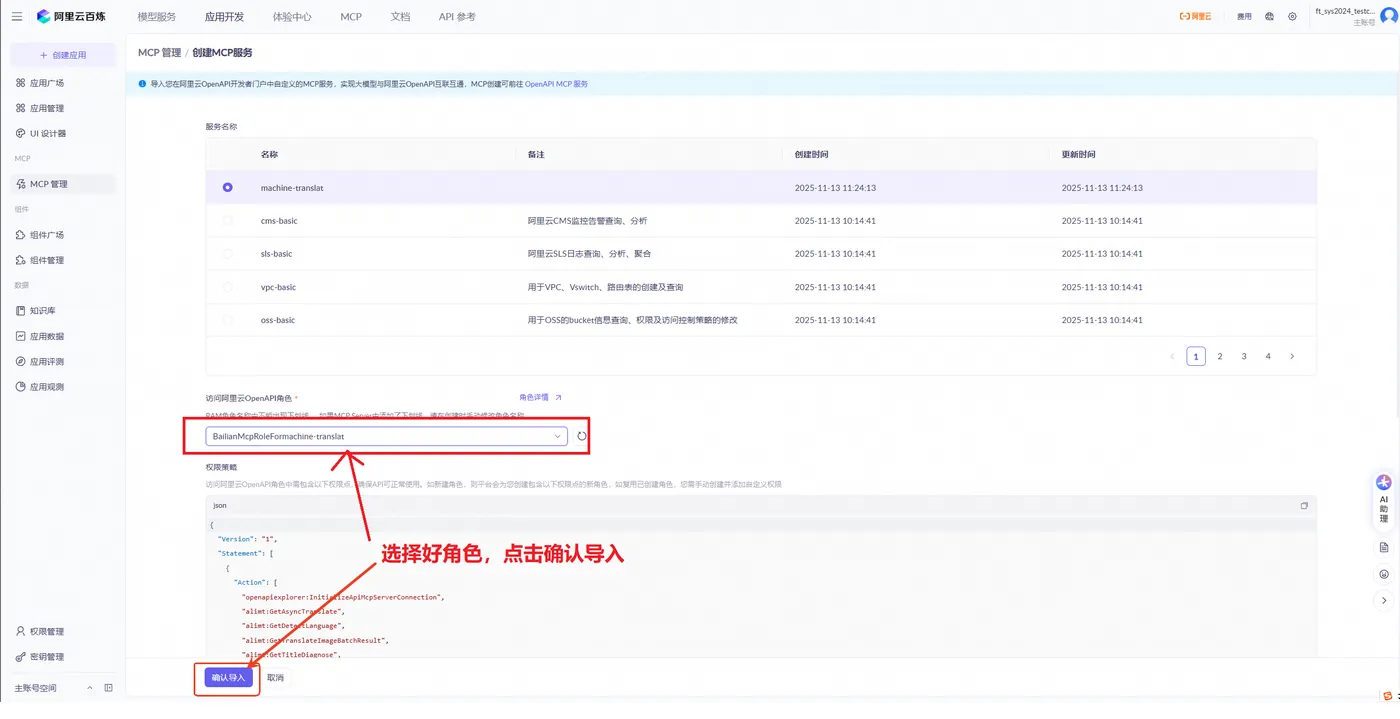The image size is (1400, 719).
Task: Open the 体验中心 top menu
Action: click(x=292, y=17)
